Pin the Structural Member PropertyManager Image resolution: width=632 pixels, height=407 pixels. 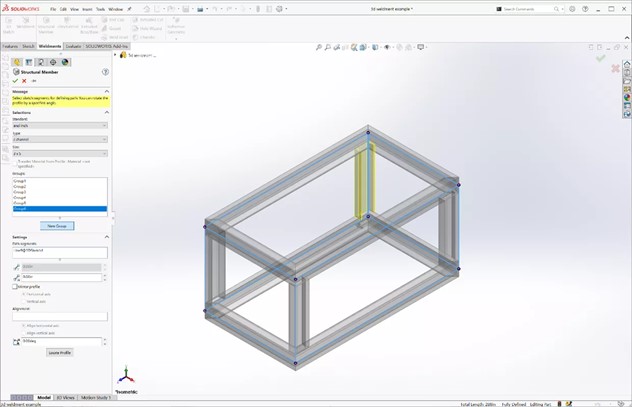pos(34,81)
